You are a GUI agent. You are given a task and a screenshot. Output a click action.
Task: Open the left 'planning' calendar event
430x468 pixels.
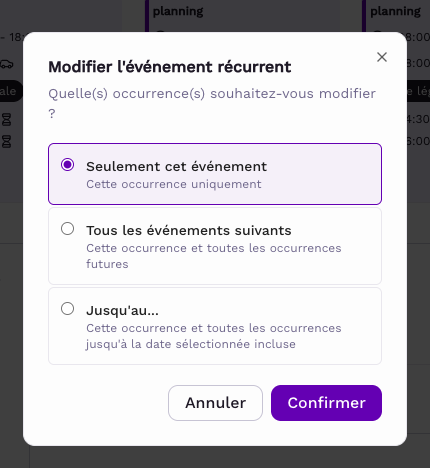point(178,11)
